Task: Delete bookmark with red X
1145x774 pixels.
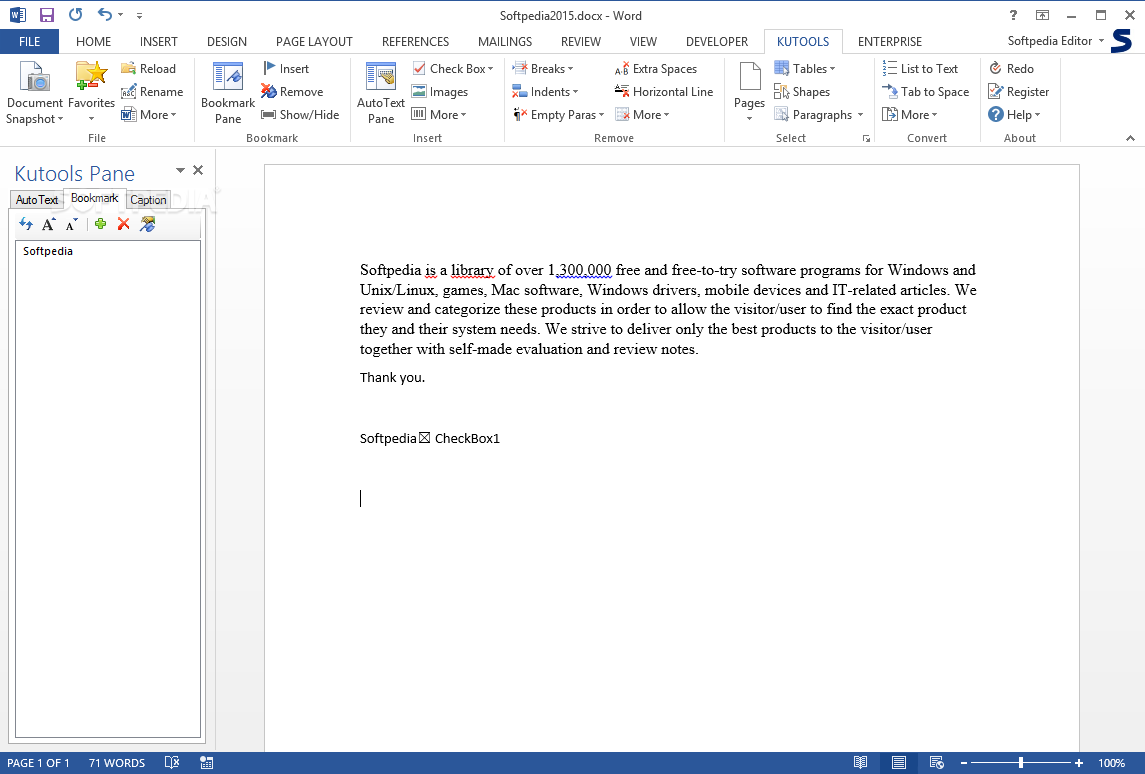Action: pos(123,224)
